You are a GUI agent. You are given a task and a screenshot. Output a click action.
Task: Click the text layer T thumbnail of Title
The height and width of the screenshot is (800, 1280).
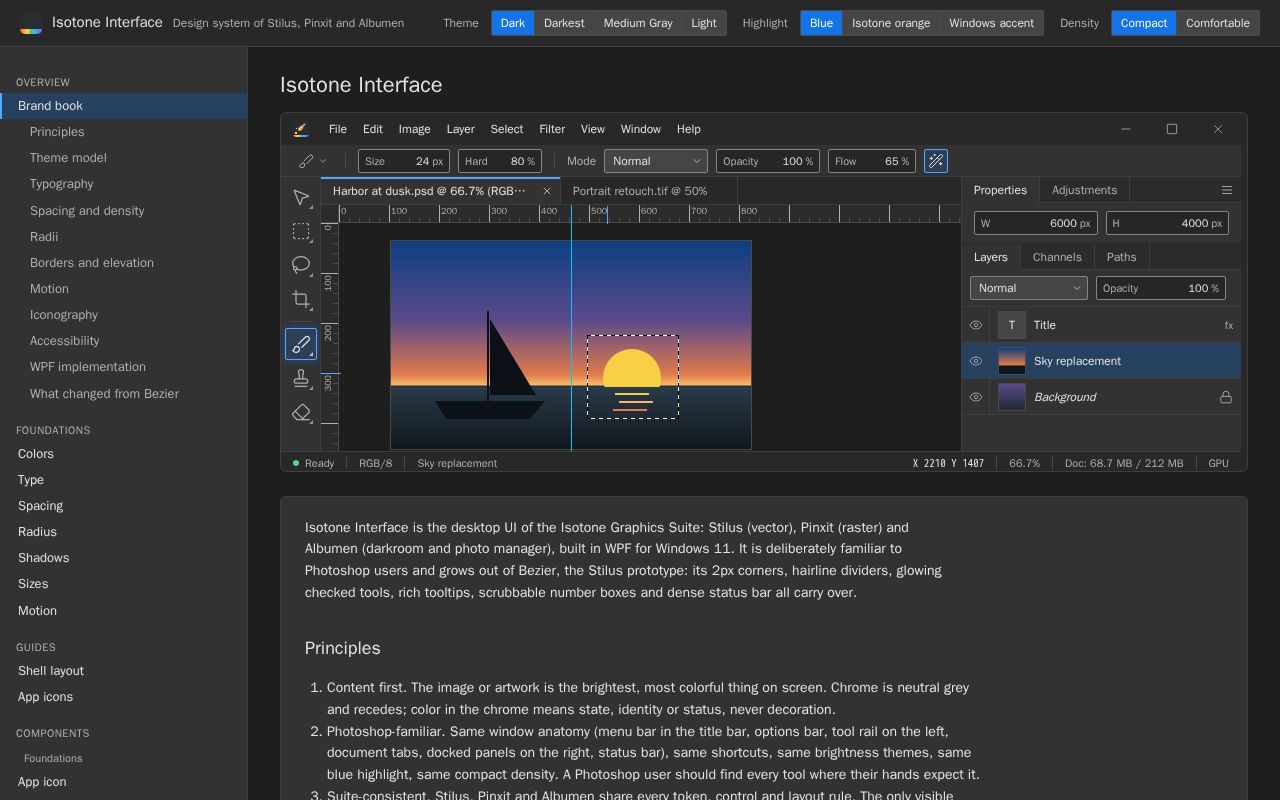(1012, 325)
